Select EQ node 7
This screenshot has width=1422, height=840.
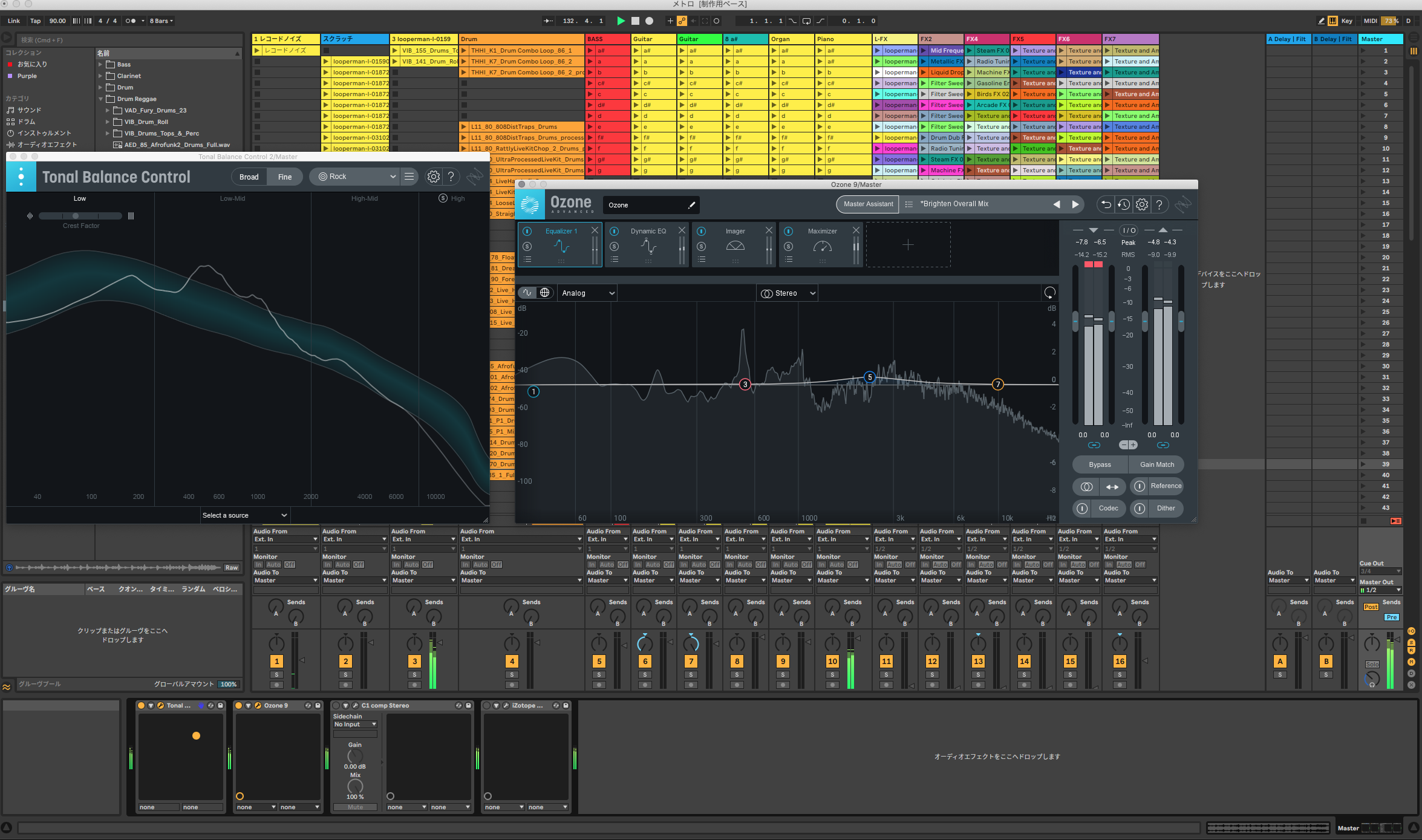[997, 384]
